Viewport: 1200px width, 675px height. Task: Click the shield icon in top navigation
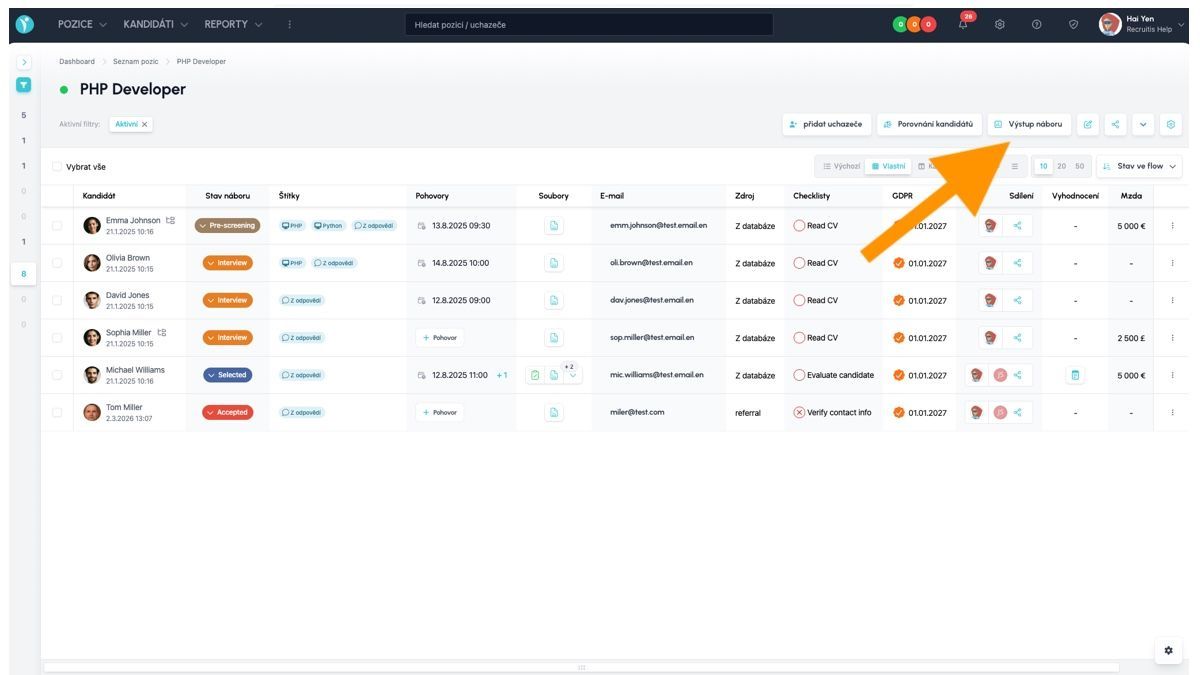pyautogui.click(x=1074, y=25)
